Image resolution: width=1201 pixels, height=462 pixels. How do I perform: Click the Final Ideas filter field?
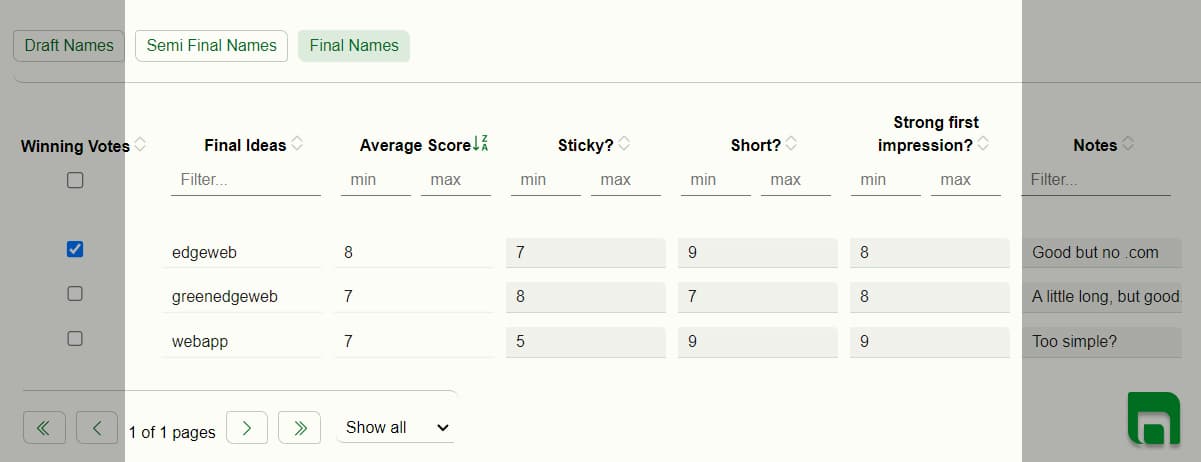[x=246, y=181]
